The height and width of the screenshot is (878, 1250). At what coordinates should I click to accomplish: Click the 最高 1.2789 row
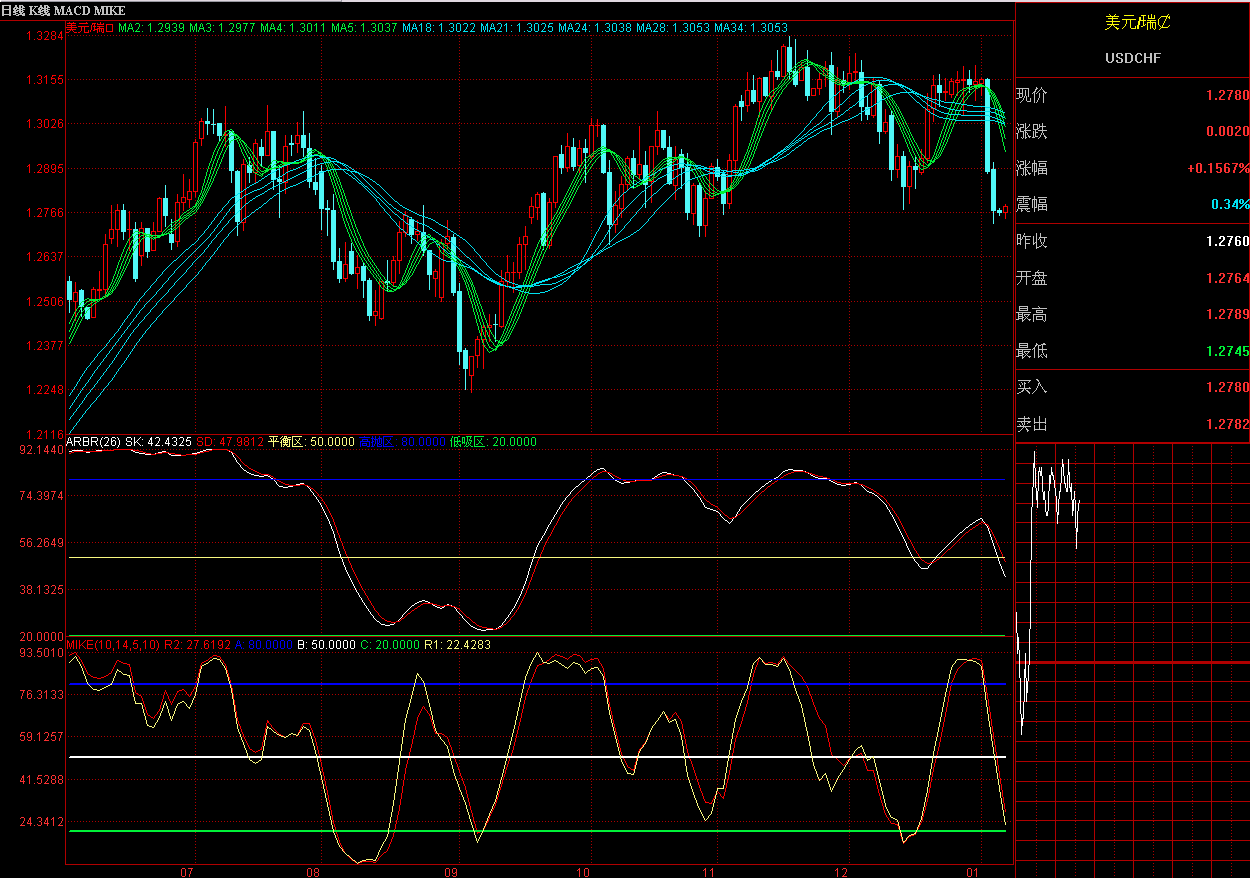tap(1133, 314)
